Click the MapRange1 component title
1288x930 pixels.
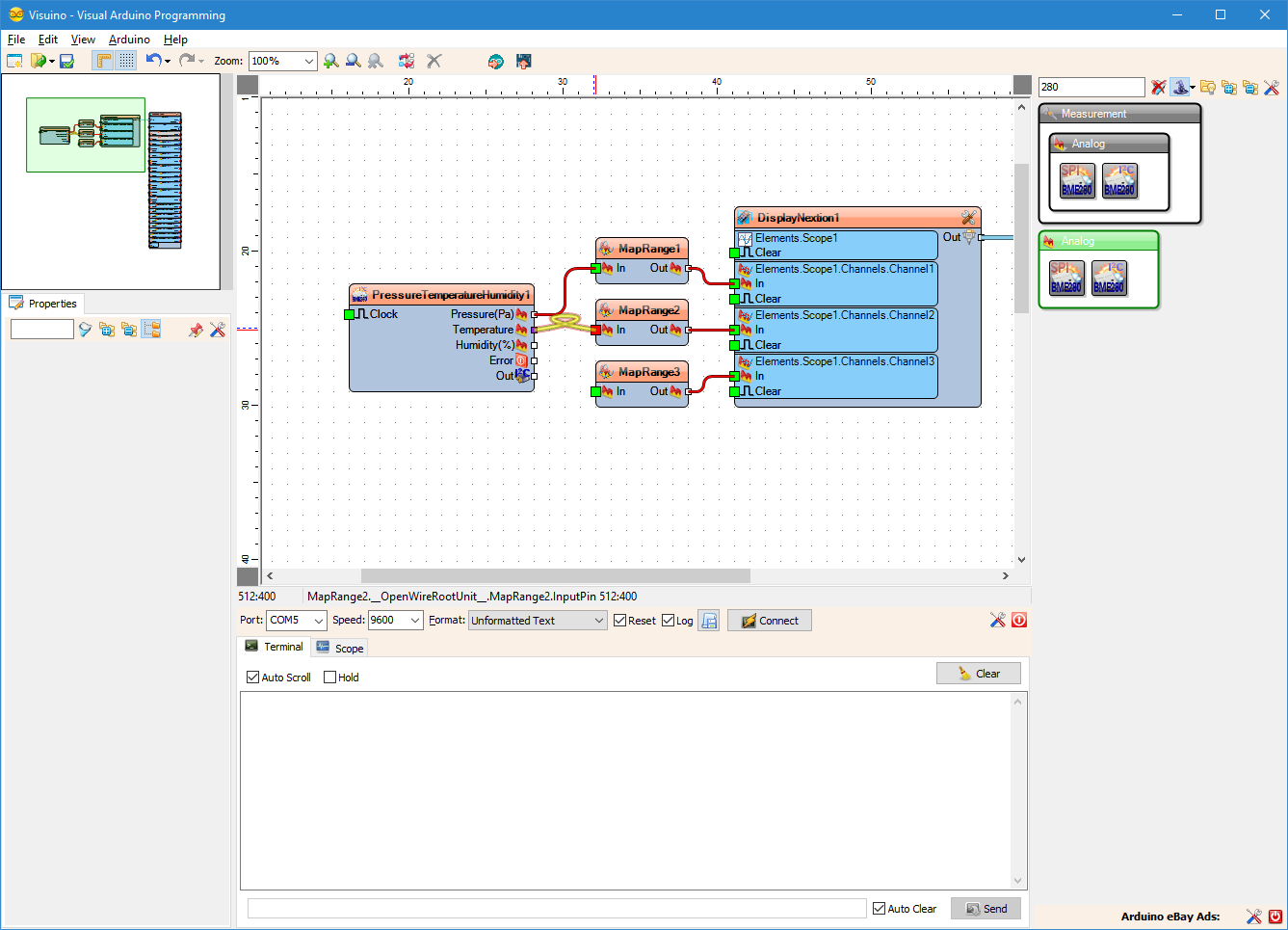(x=648, y=249)
